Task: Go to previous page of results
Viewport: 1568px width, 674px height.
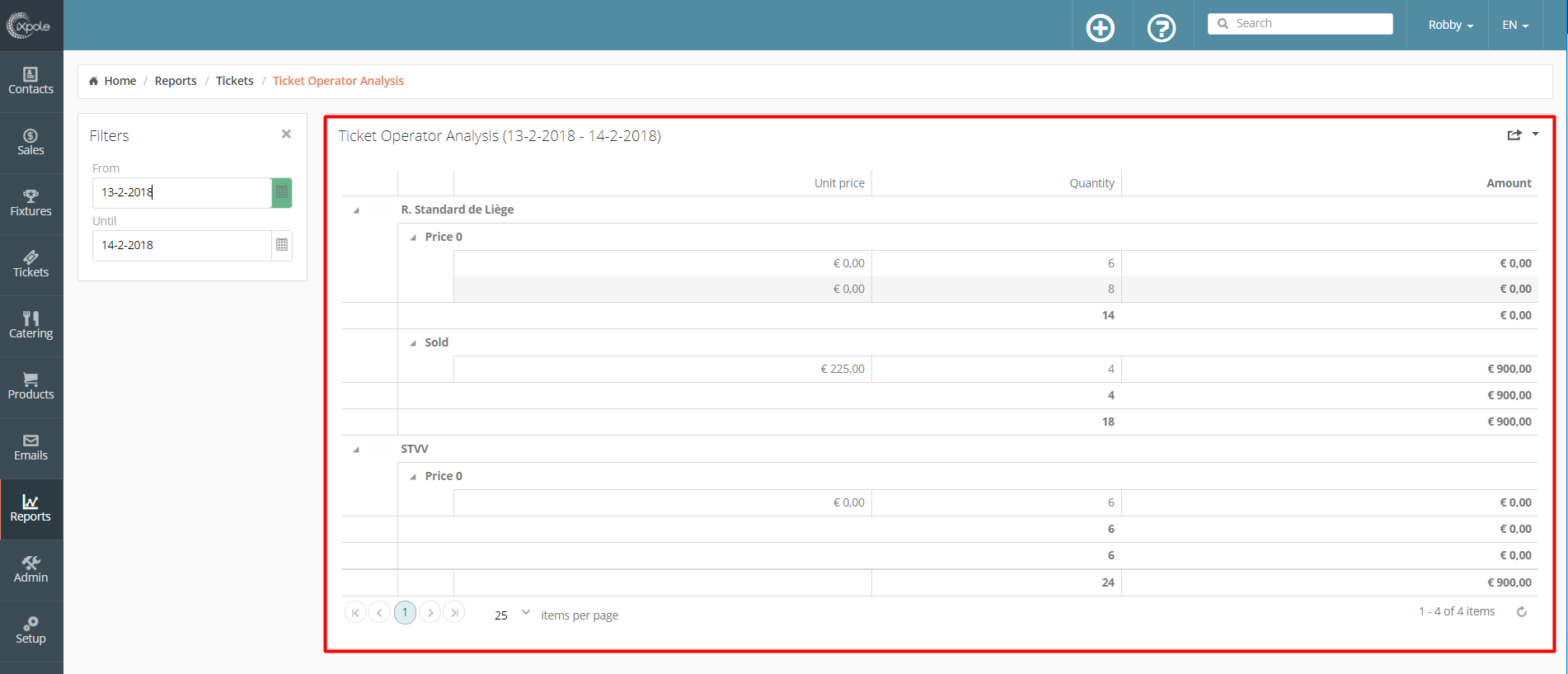Action: 379,612
